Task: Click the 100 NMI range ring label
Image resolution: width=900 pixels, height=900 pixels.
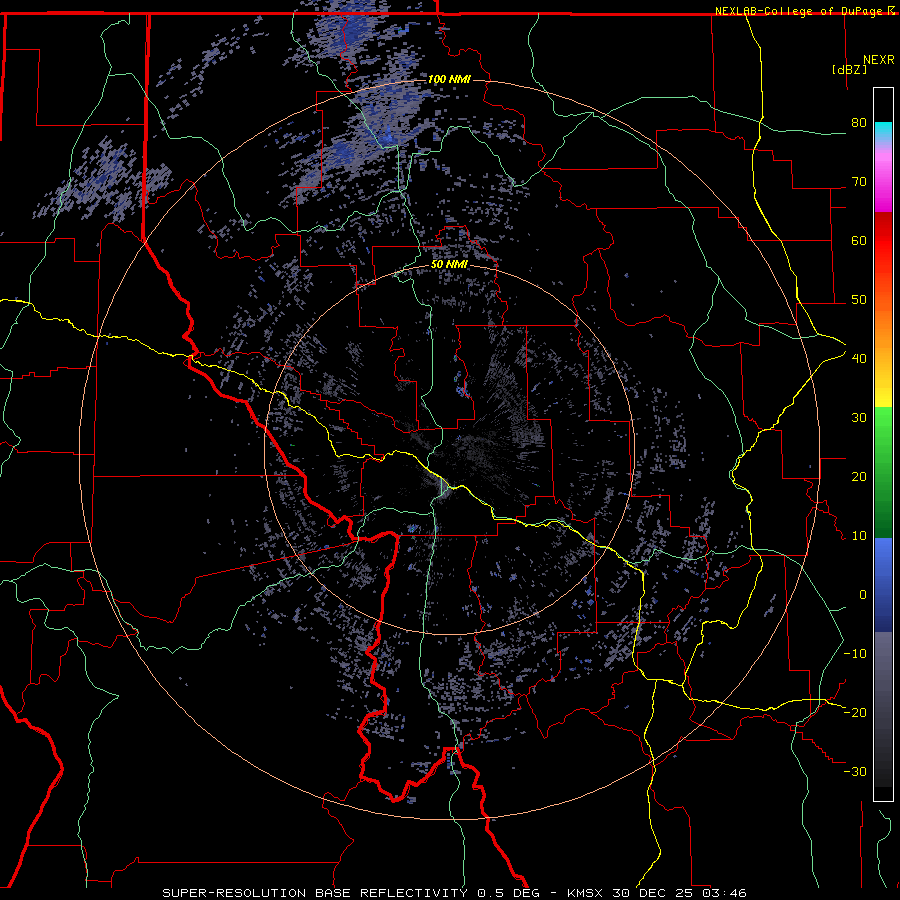Action: coord(449,79)
